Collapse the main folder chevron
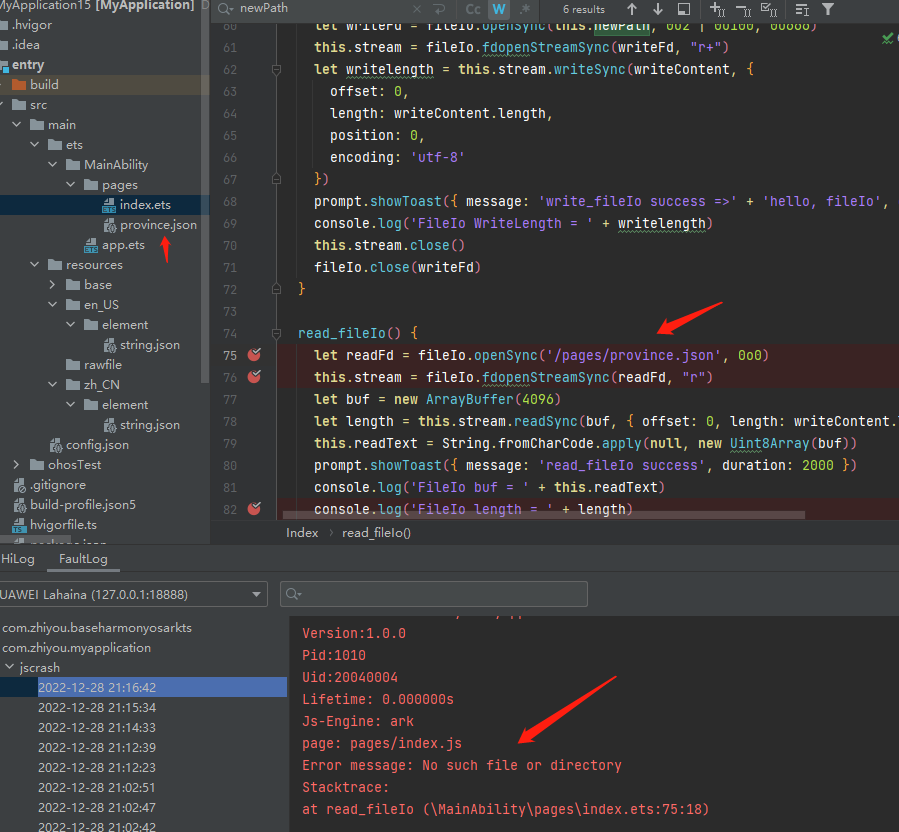This screenshot has height=832, width=899. click(x=17, y=124)
